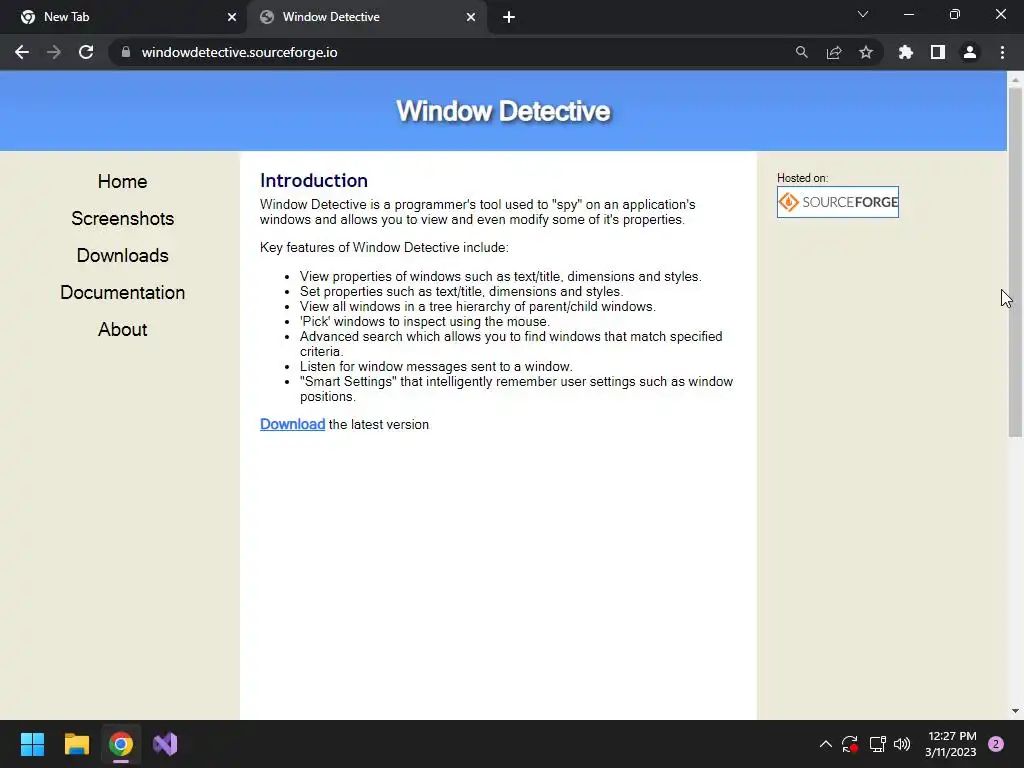Screen dimensions: 1024x768
Task: Open the Extensions puzzle-piece menu
Action: [906, 52]
